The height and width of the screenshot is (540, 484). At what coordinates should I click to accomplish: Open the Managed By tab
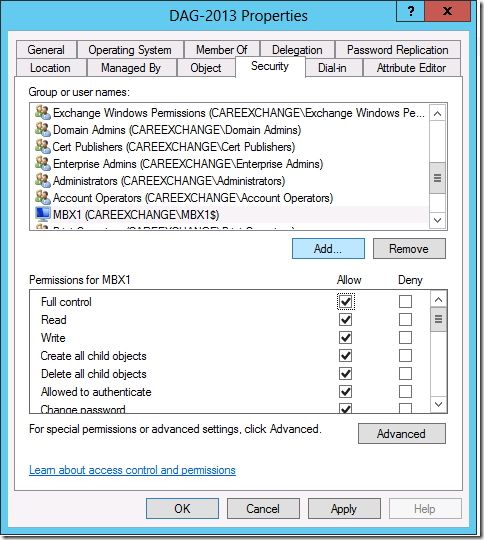tap(131, 68)
